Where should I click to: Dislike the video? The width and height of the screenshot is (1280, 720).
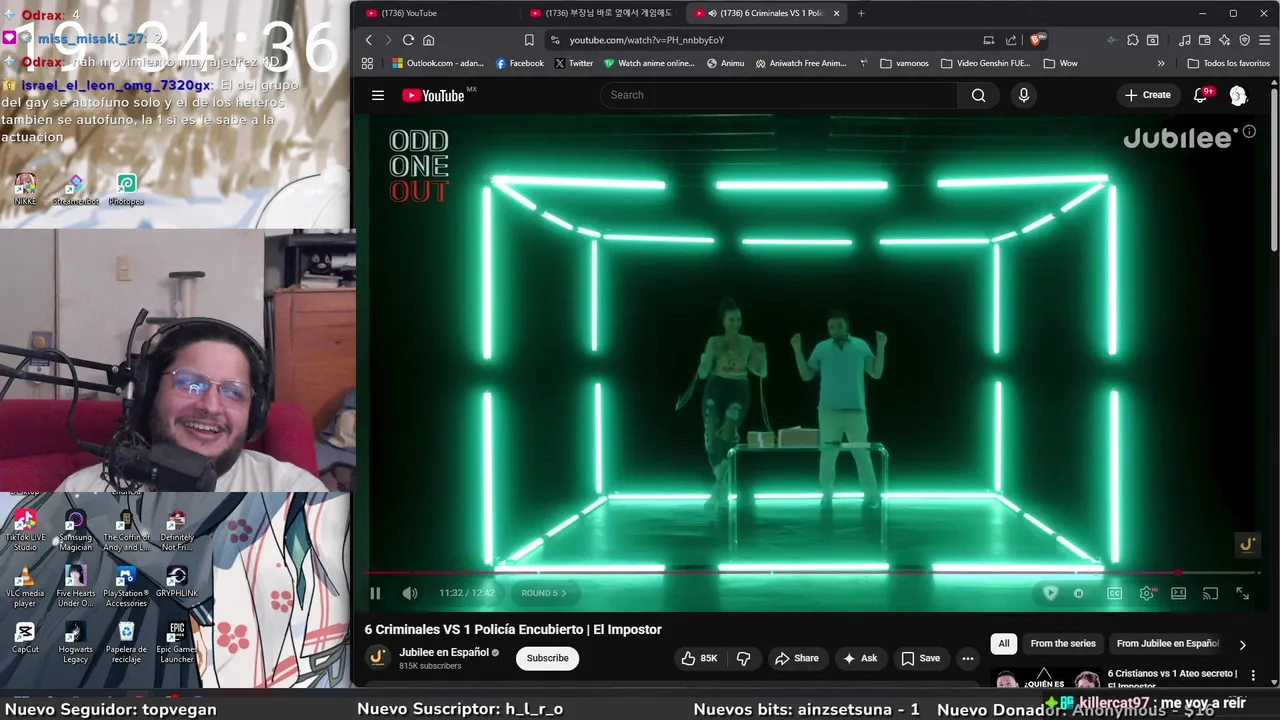coord(743,658)
